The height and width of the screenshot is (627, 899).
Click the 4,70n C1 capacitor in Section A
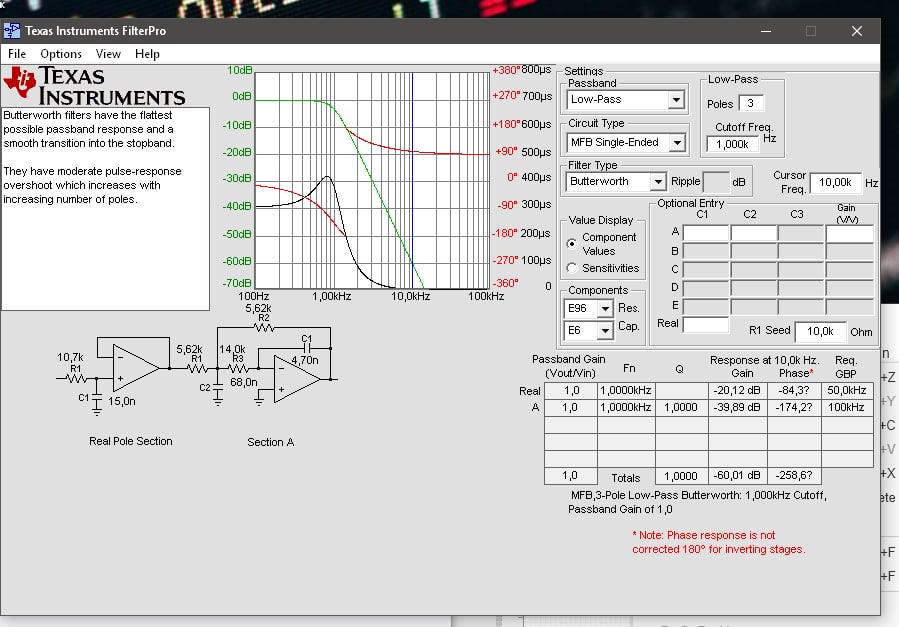(x=307, y=348)
